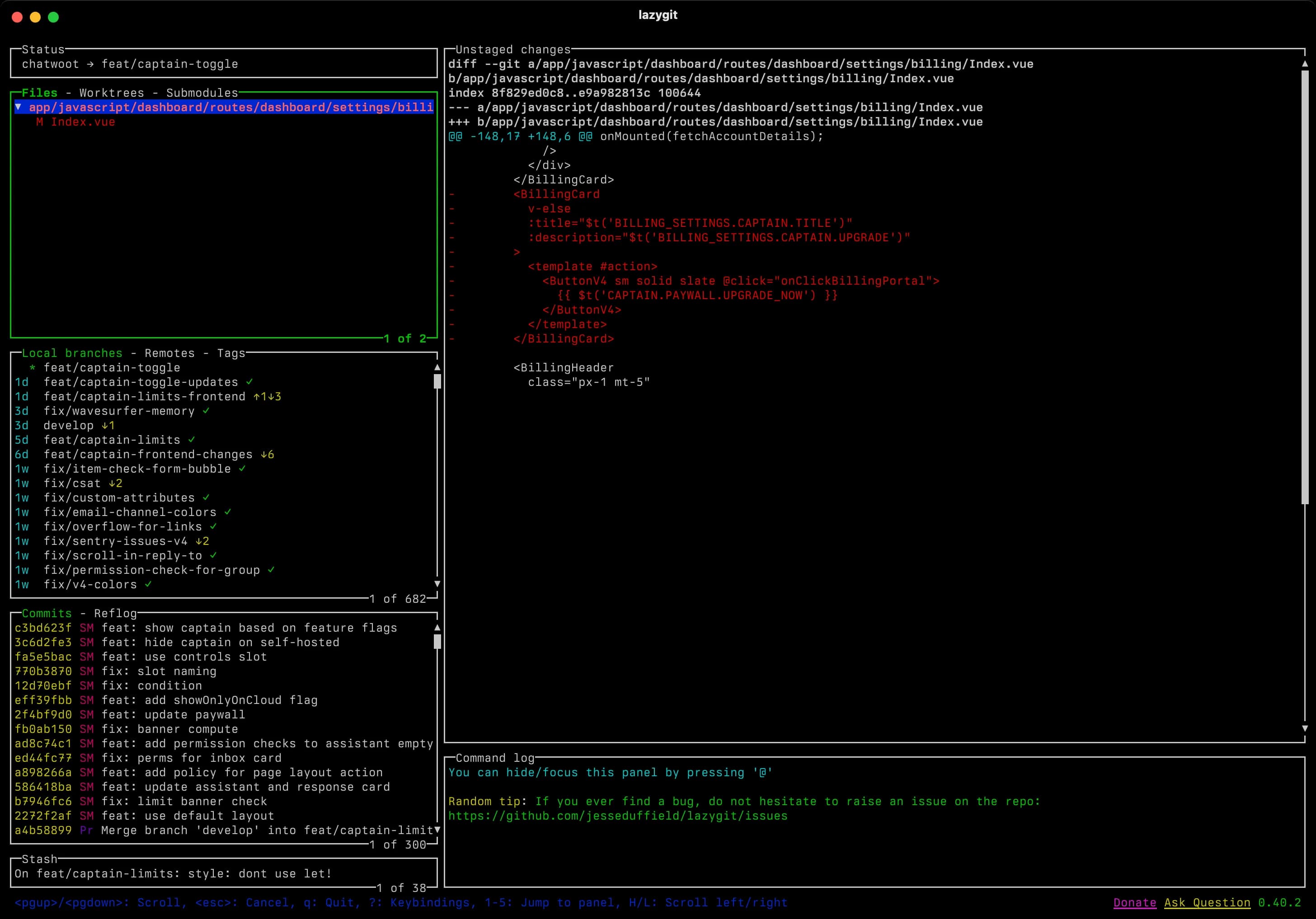
Task: Click the scroll-up arrow on the Local branches scrollbar
Action: pyautogui.click(x=437, y=367)
